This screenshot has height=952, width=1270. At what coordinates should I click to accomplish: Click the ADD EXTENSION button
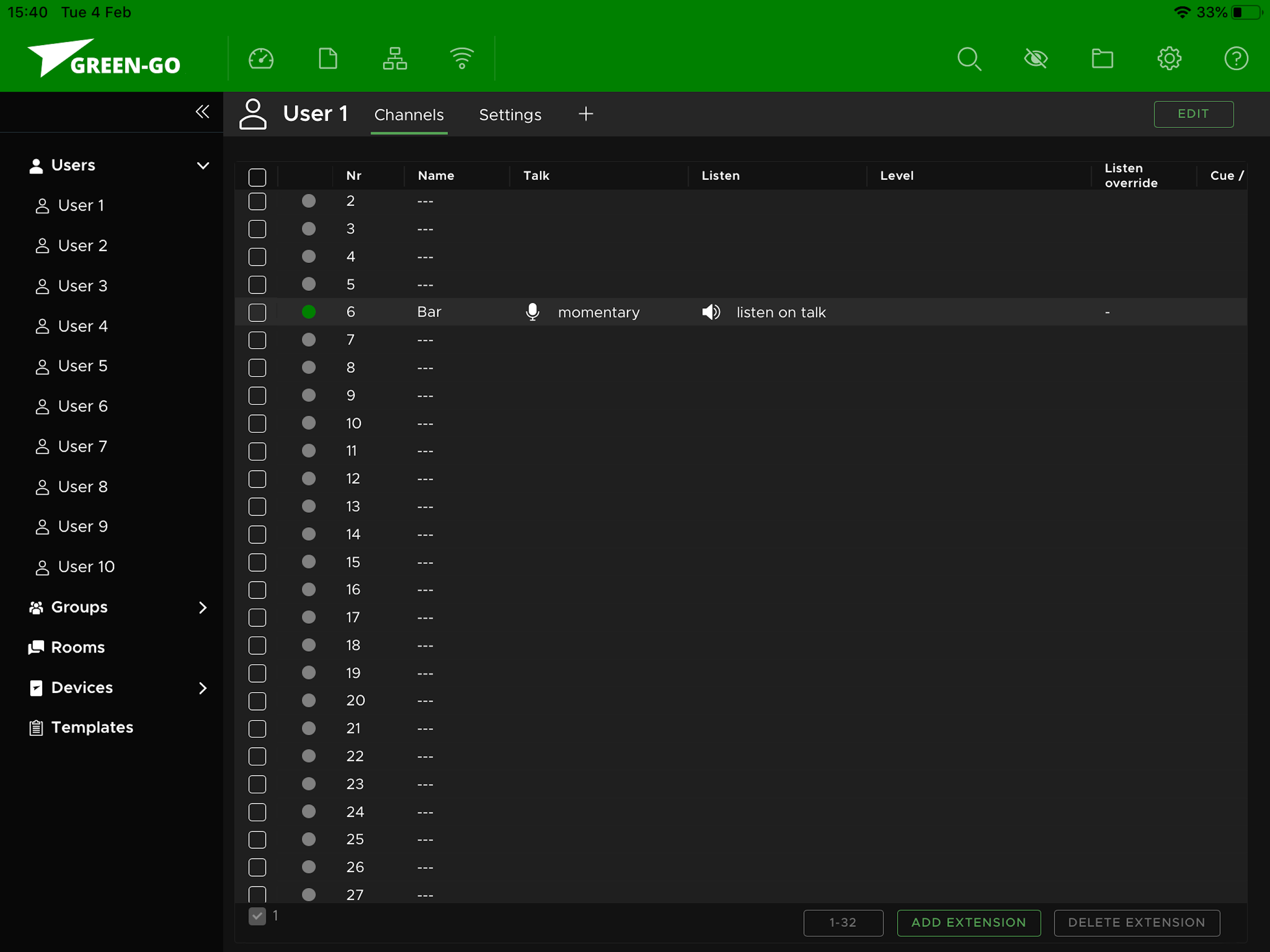(969, 923)
